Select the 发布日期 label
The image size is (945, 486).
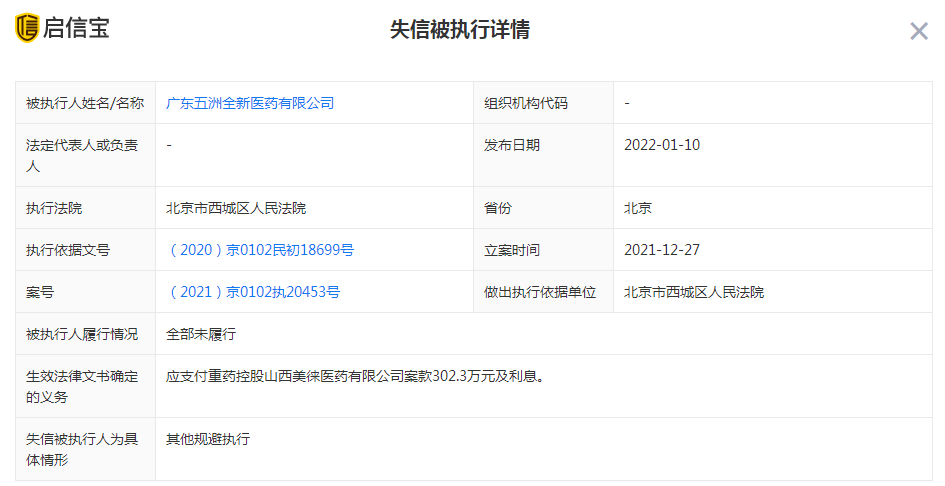(512, 145)
